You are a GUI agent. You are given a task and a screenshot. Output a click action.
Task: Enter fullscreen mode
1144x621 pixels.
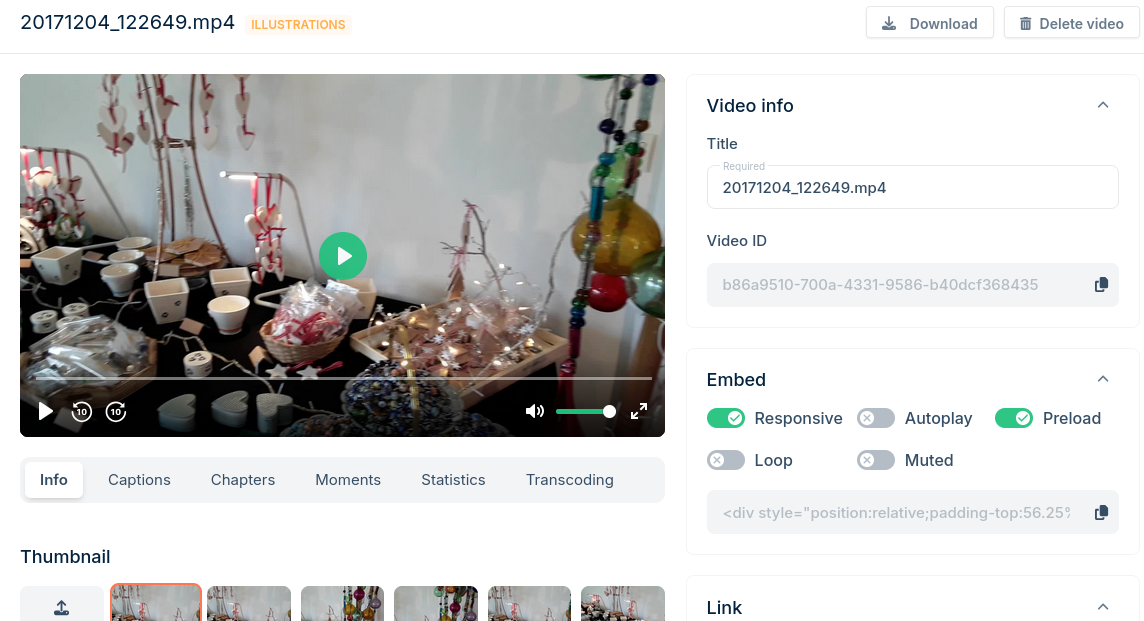coord(639,412)
